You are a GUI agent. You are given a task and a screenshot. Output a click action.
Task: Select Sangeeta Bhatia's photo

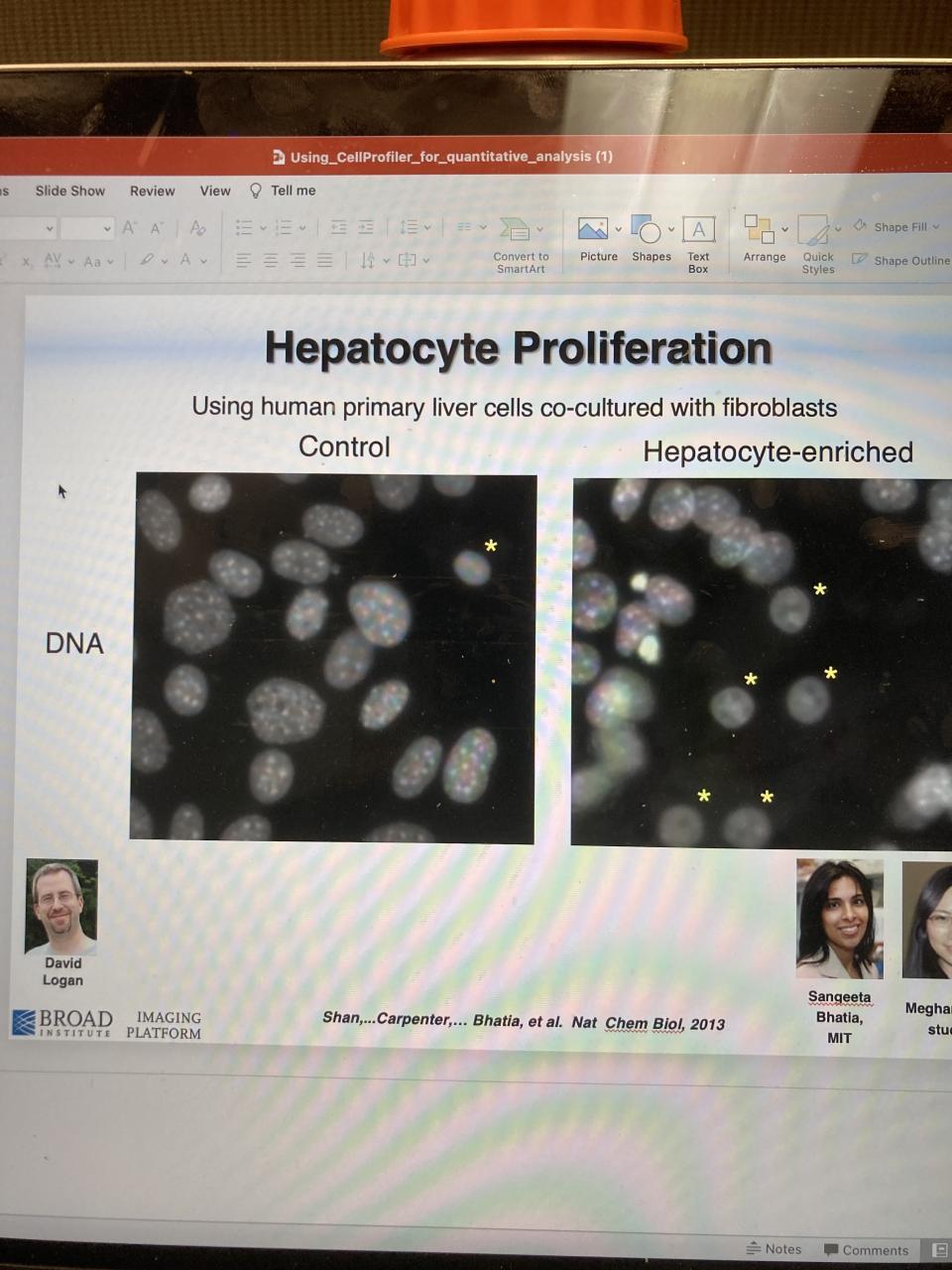839,918
